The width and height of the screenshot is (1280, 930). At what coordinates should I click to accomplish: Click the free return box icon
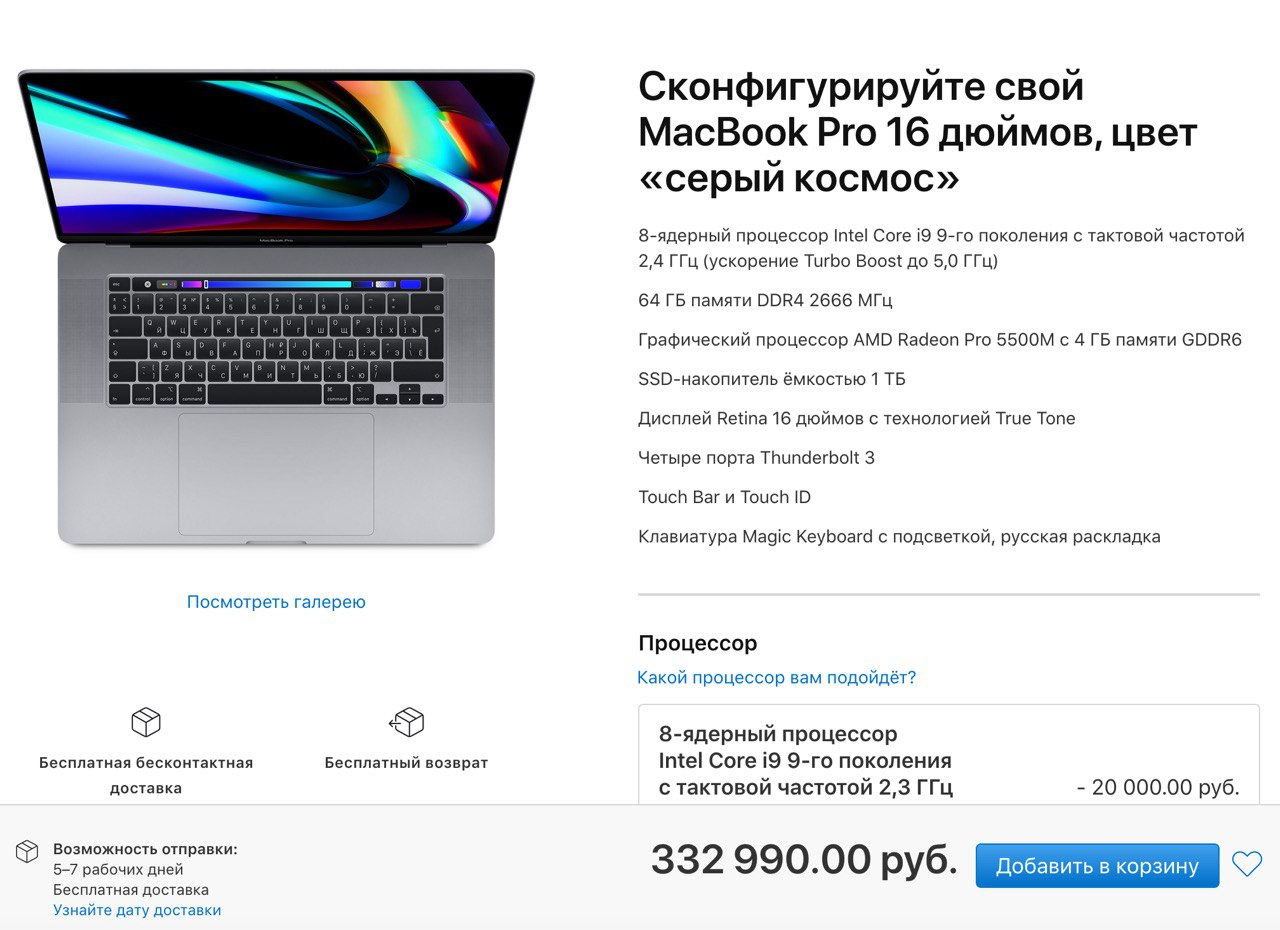(406, 722)
